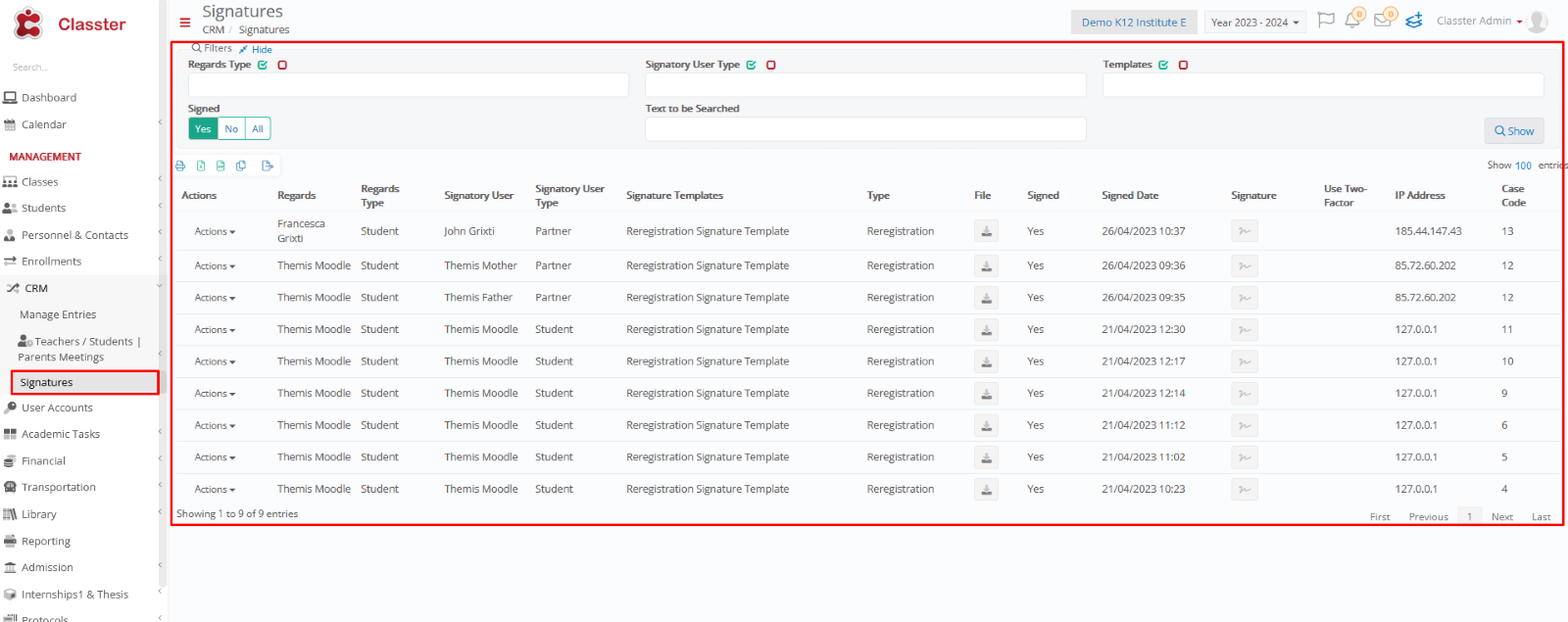Select all Templates options
Screen dimensions: 1568x622
click(x=1163, y=65)
